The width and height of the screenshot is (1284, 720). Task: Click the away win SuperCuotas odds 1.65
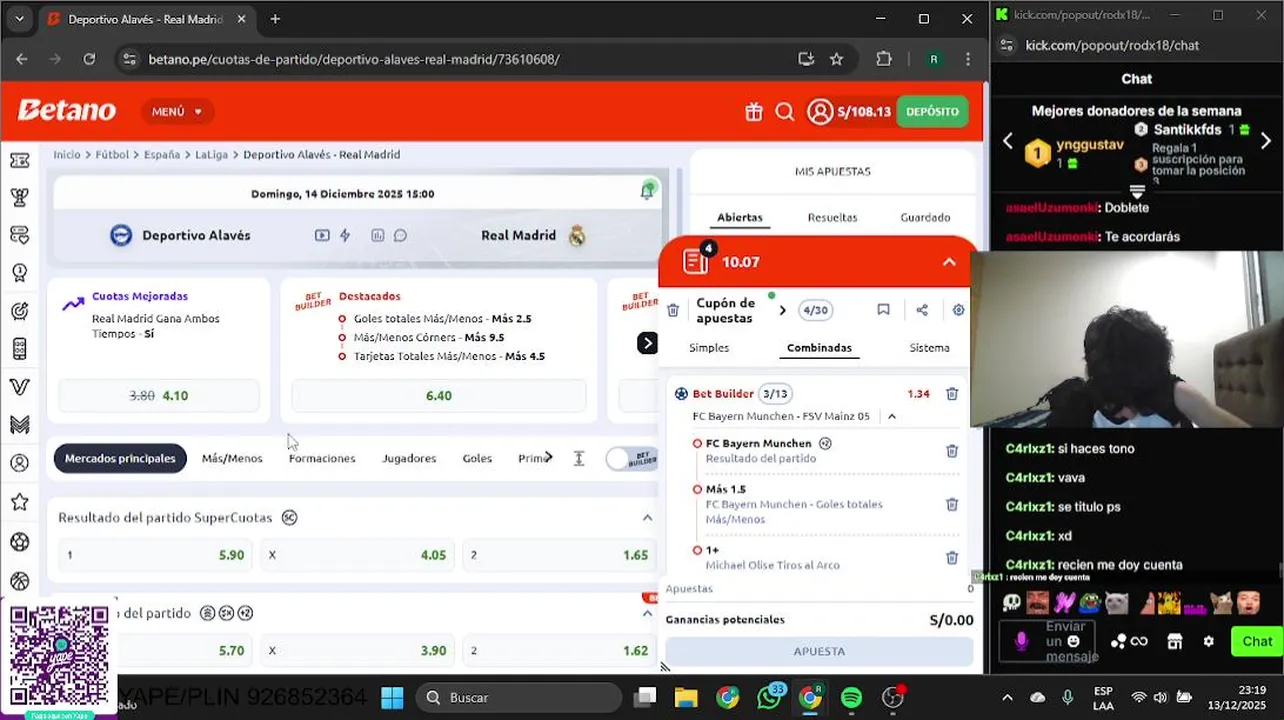(560, 555)
